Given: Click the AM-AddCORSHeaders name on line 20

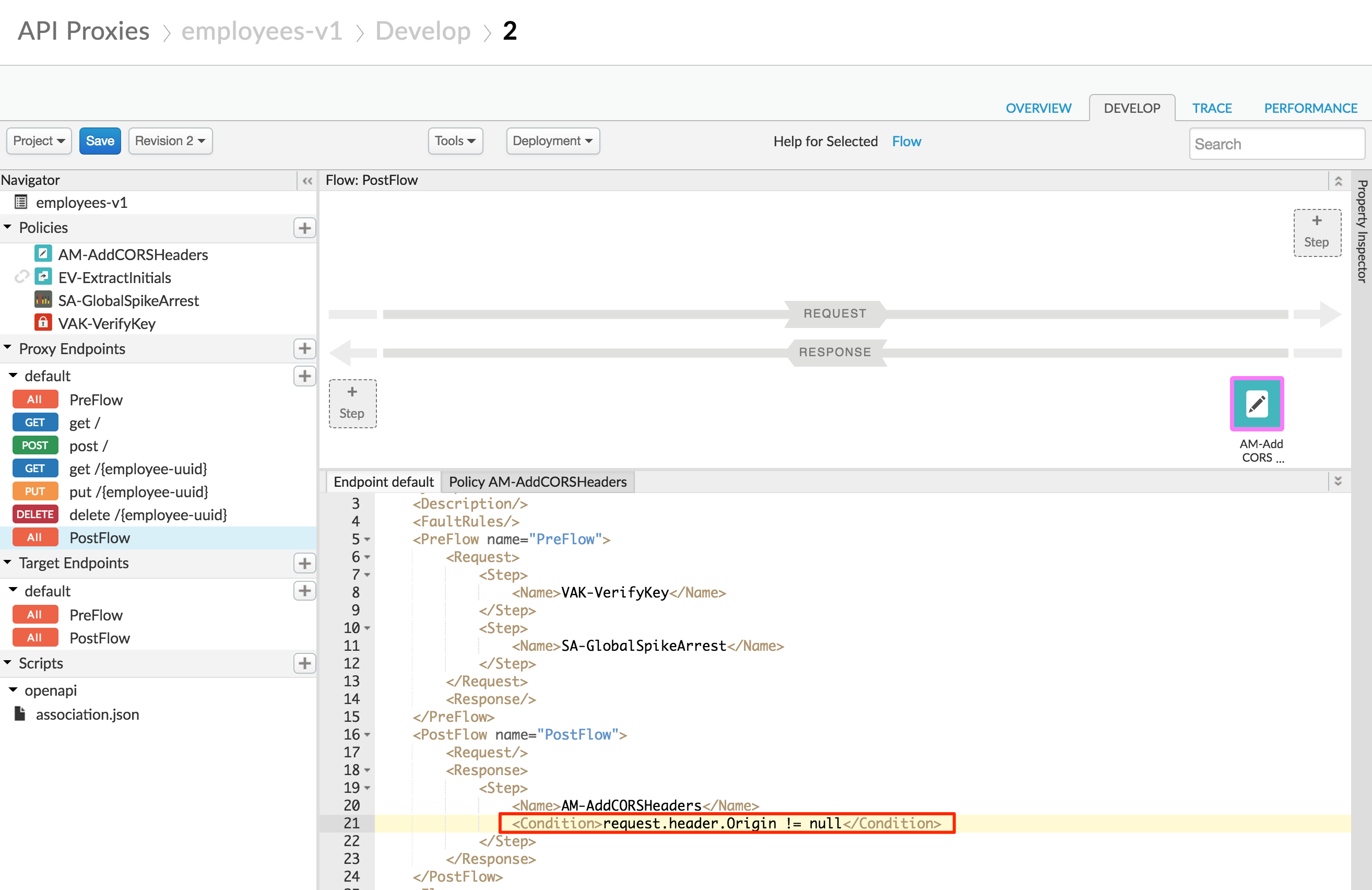Looking at the screenshot, I should click(x=631, y=806).
